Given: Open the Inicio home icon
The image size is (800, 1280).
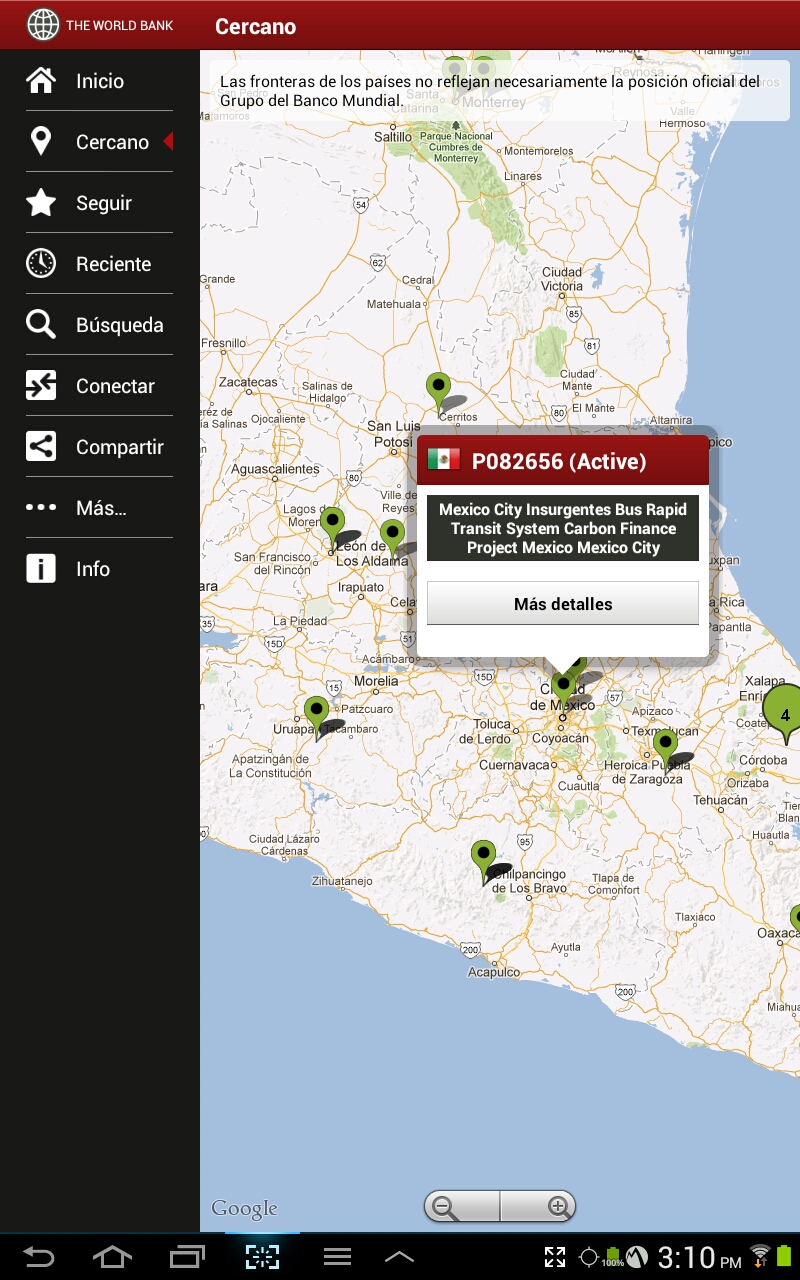Looking at the screenshot, I should 41,81.
